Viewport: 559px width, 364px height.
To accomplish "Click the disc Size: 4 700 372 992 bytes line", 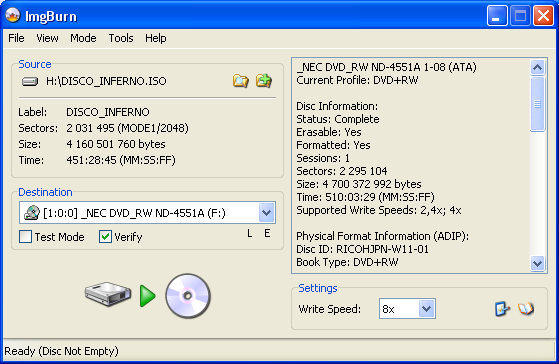I will coord(359,184).
